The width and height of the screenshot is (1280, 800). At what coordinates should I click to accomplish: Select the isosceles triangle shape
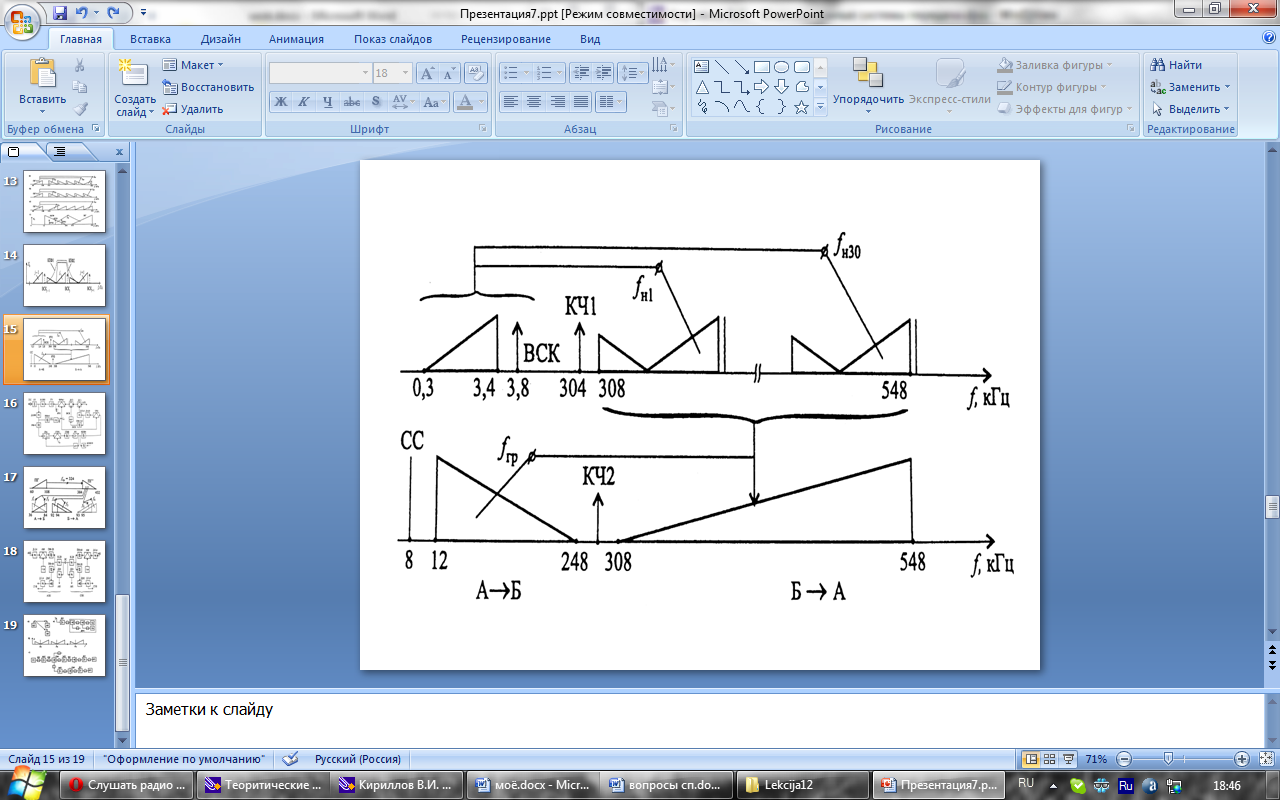pos(701,87)
